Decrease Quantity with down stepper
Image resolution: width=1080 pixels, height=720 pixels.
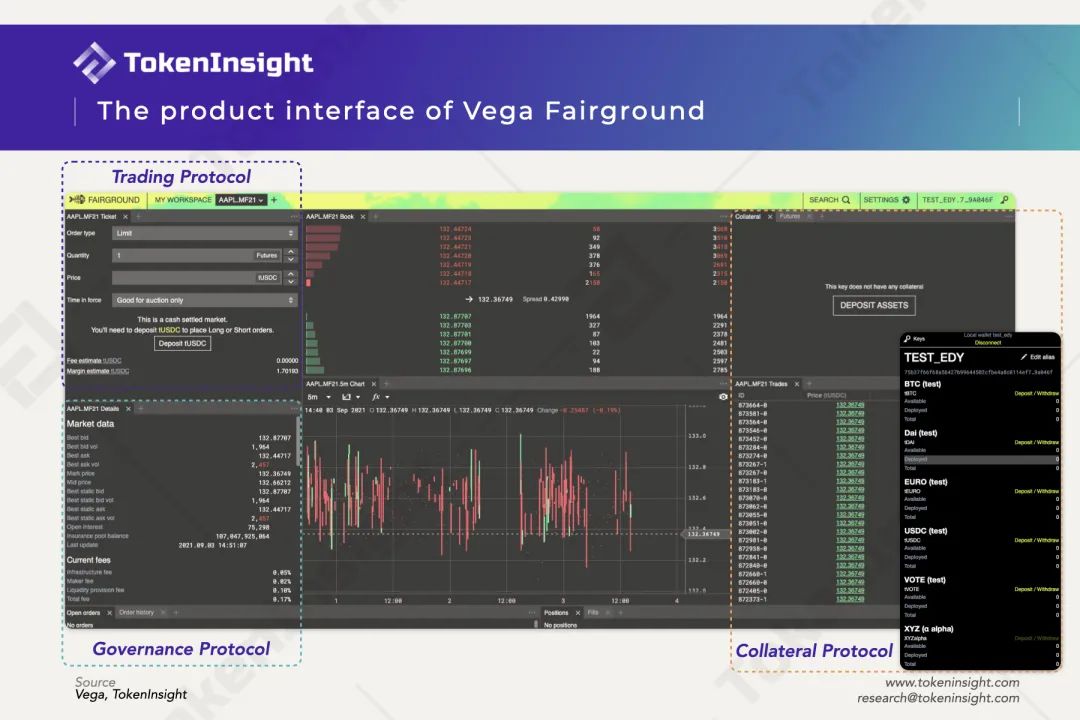click(291, 259)
